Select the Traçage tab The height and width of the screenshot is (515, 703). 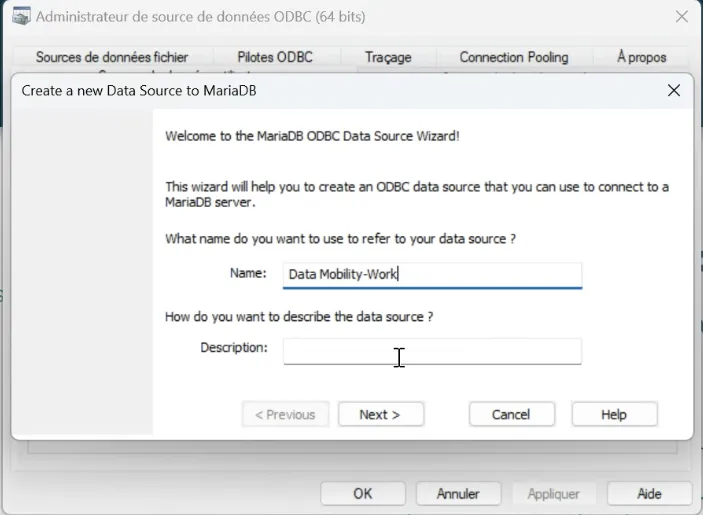coord(388,57)
